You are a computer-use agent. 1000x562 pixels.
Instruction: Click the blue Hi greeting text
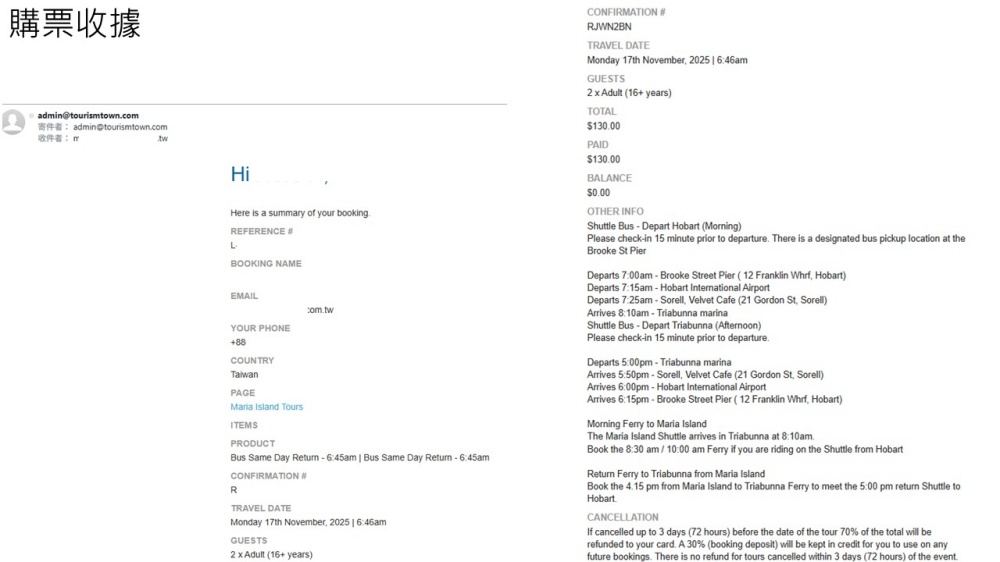pos(240,175)
